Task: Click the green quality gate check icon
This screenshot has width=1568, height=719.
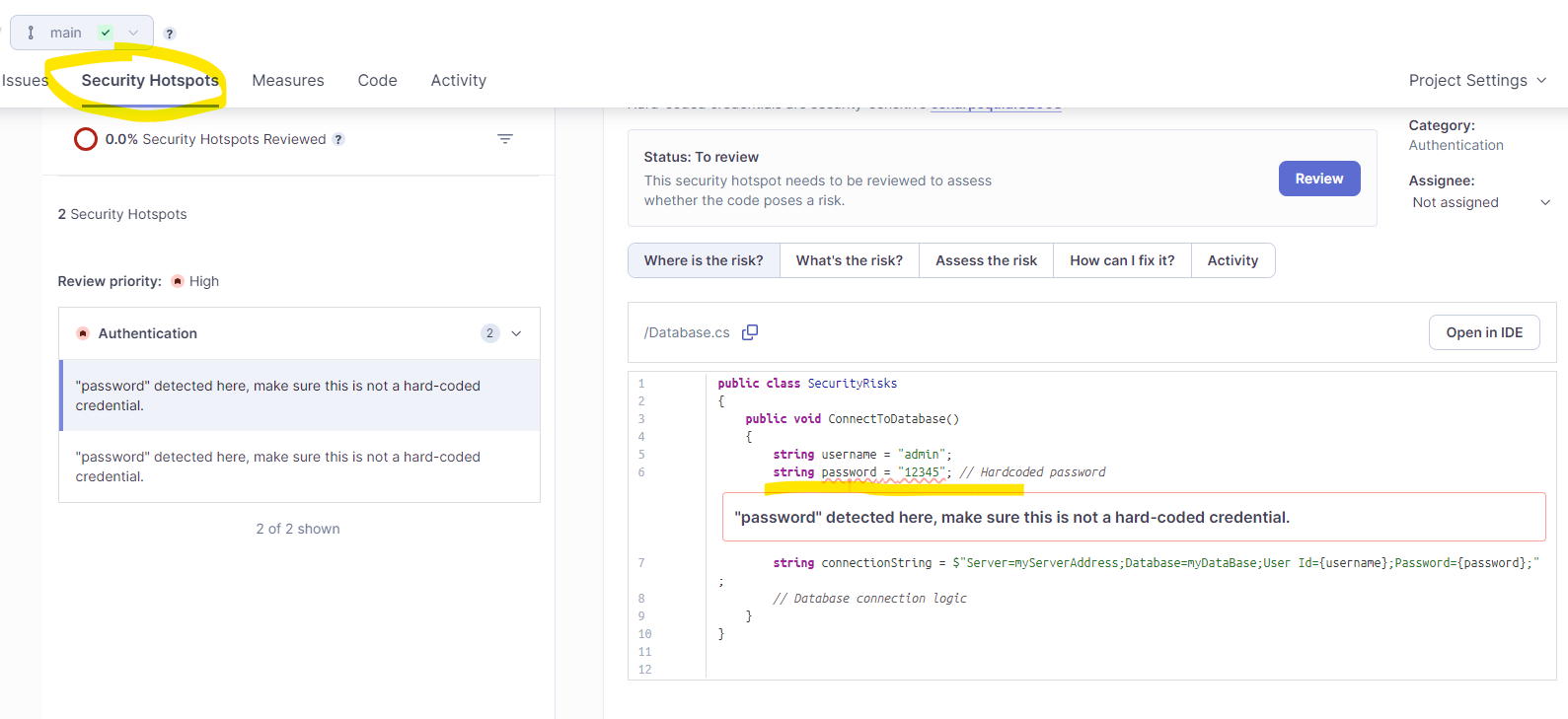Action: tap(106, 33)
